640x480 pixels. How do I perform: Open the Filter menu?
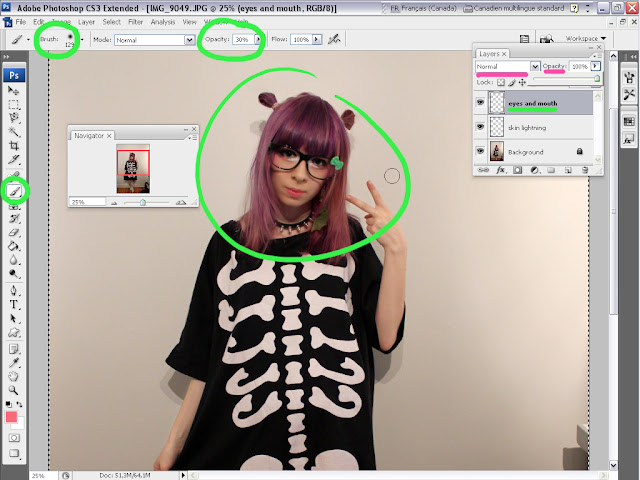pyautogui.click(x=136, y=22)
